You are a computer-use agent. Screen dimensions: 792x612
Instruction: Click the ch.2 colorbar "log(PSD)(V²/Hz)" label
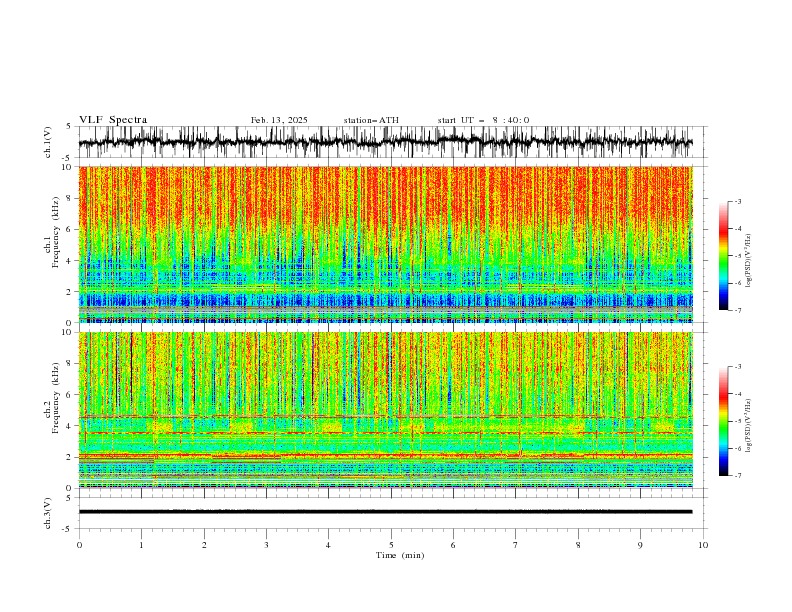pyautogui.click(x=748, y=426)
